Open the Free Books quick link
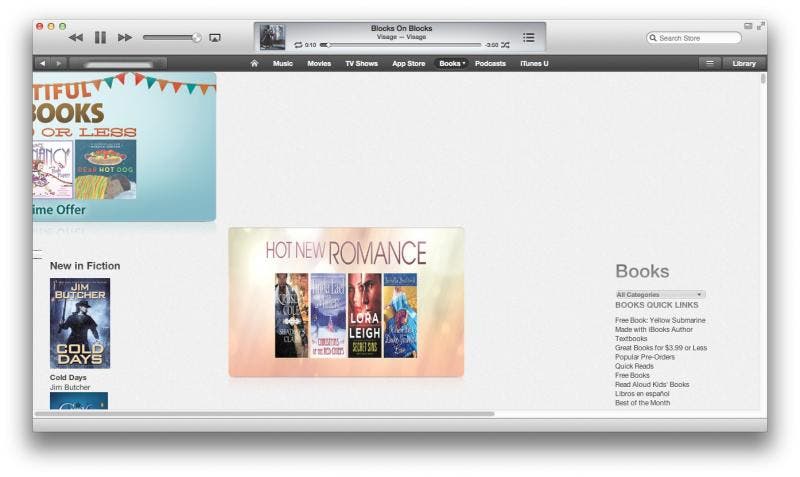Image resolution: width=800 pixels, height=477 pixels. click(x=632, y=375)
